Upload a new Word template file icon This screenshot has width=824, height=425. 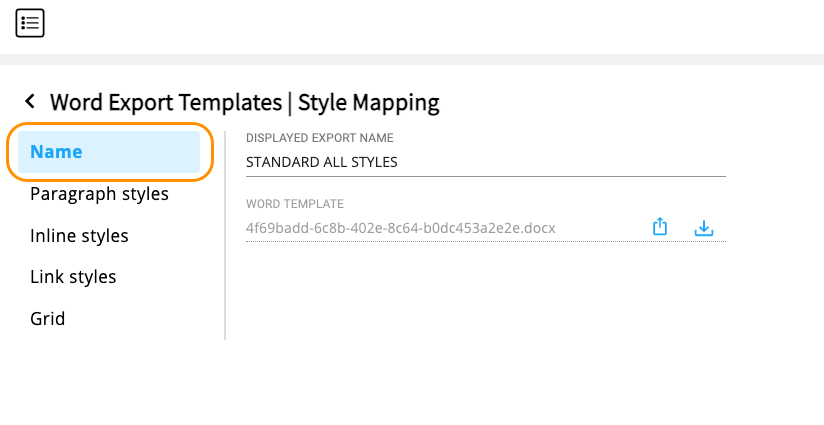coord(660,227)
